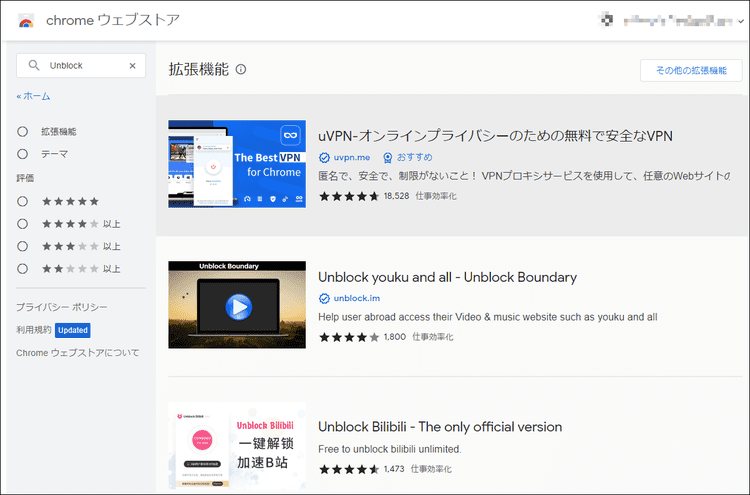Click the Unblock Bilibili star rating
Screen dimensions: 750x495
349,469
